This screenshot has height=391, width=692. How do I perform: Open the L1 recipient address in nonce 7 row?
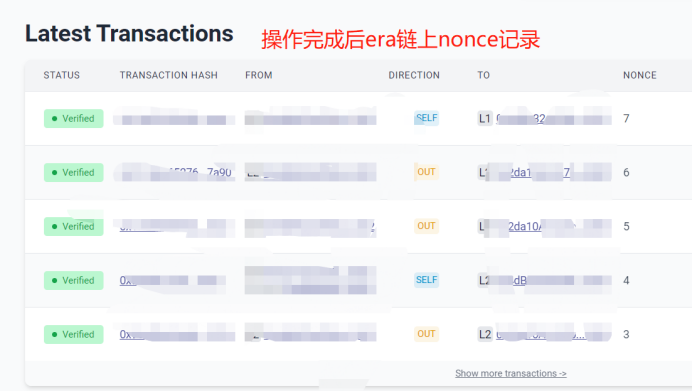(553, 119)
